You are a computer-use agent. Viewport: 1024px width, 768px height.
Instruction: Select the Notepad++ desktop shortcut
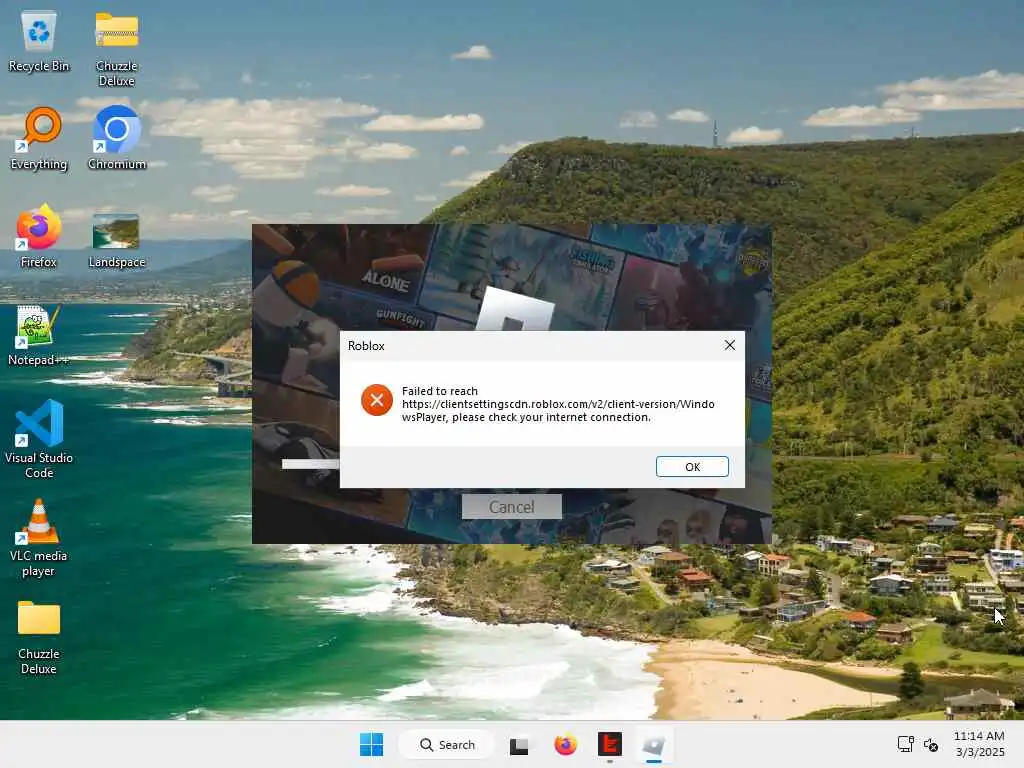click(x=39, y=336)
